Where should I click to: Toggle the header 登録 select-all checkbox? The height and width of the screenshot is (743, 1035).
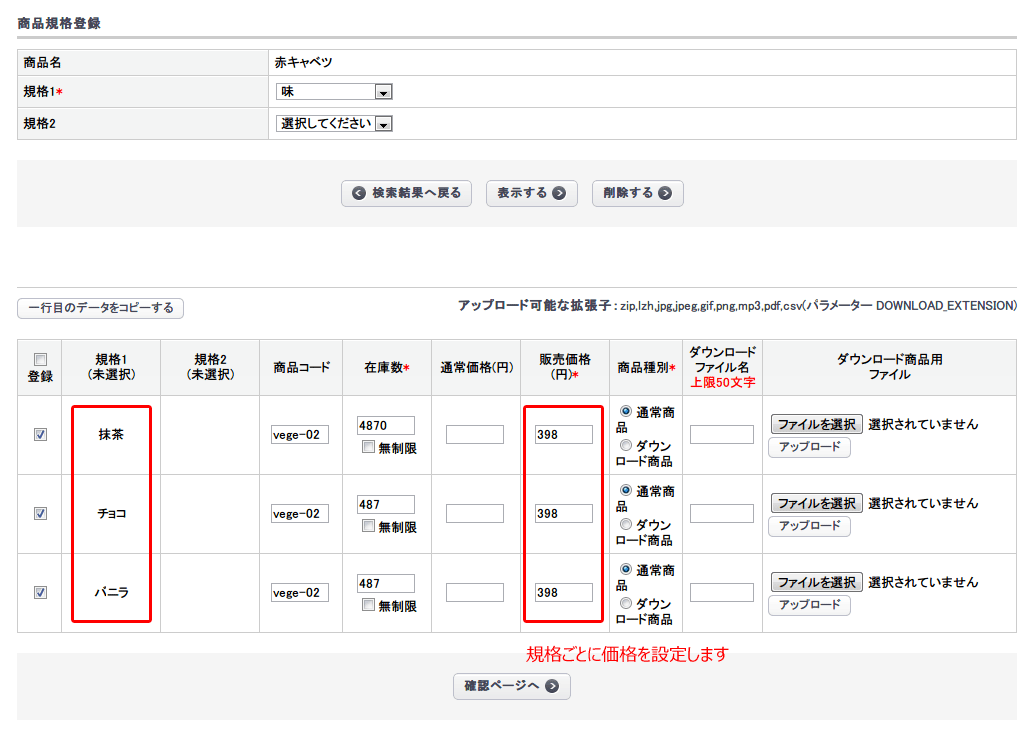tap(40, 359)
